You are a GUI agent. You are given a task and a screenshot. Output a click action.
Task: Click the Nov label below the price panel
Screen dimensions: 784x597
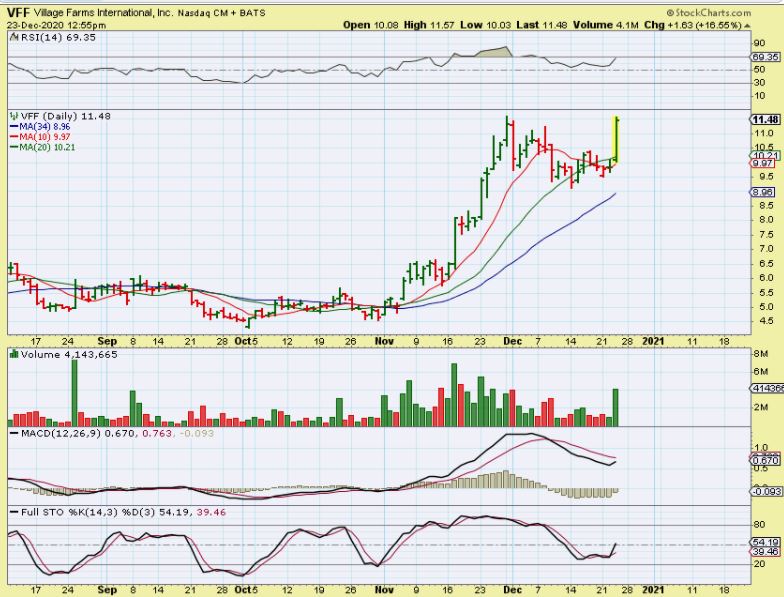pyautogui.click(x=384, y=342)
